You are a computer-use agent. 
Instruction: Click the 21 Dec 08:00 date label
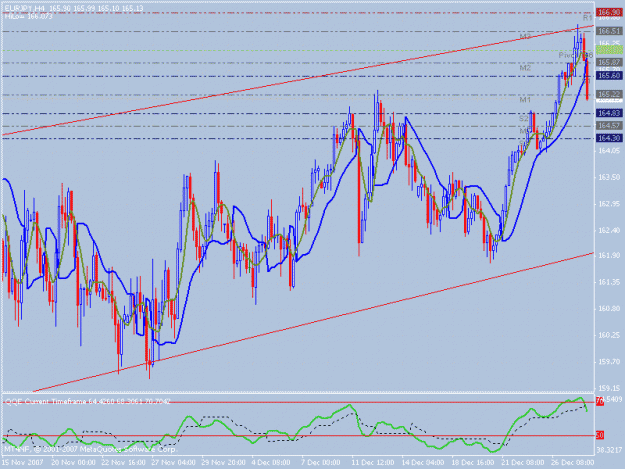click(x=523, y=463)
